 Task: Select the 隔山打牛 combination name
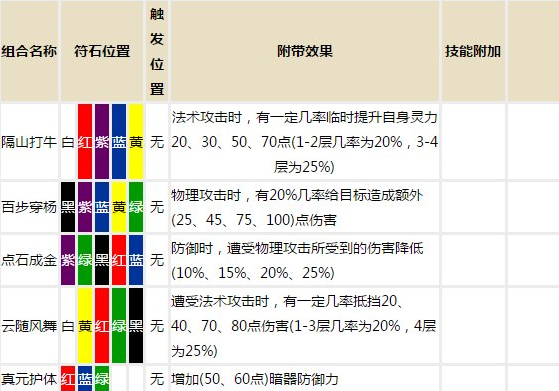(29, 142)
